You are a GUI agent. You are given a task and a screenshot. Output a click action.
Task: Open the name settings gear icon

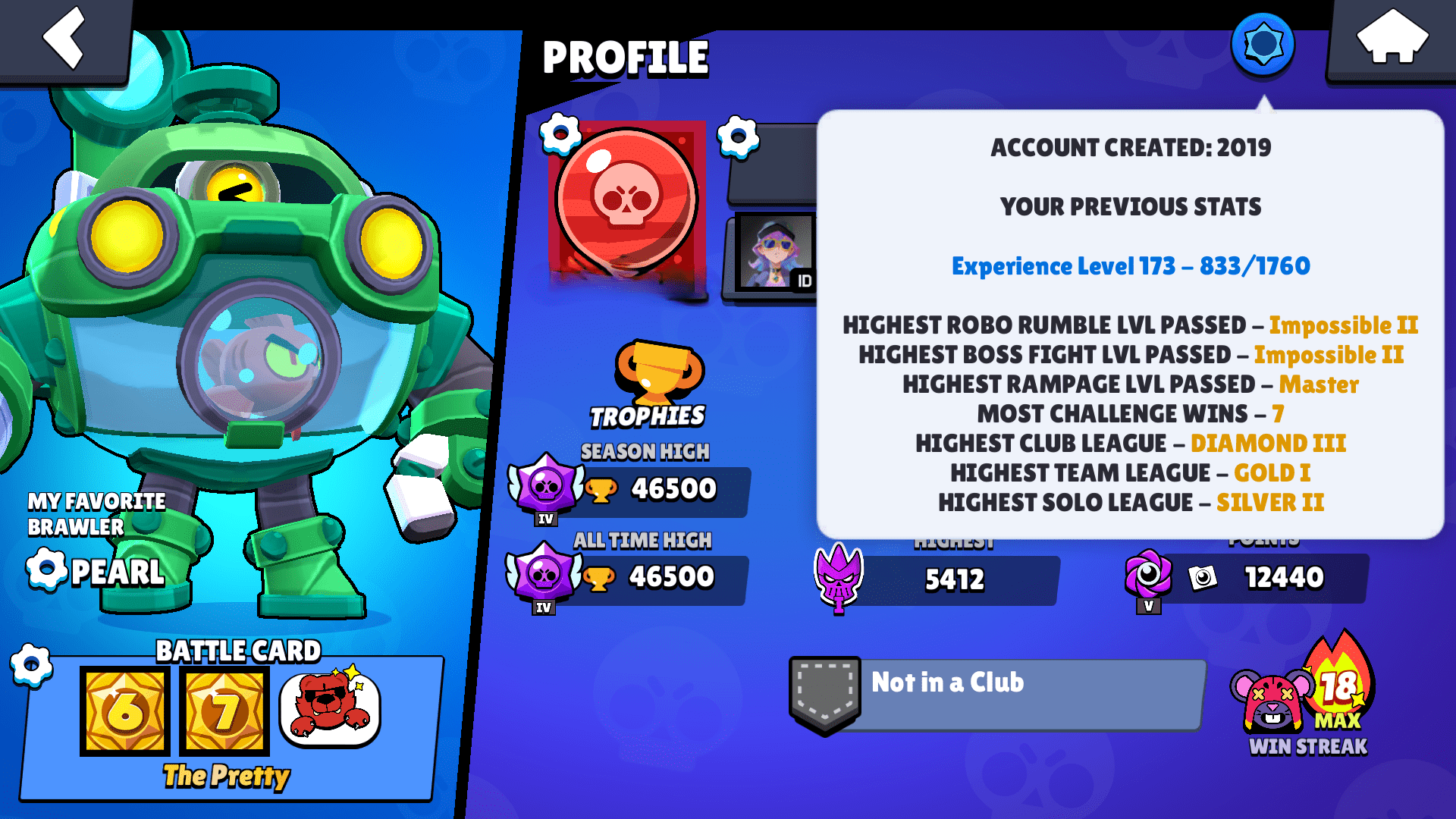click(738, 137)
